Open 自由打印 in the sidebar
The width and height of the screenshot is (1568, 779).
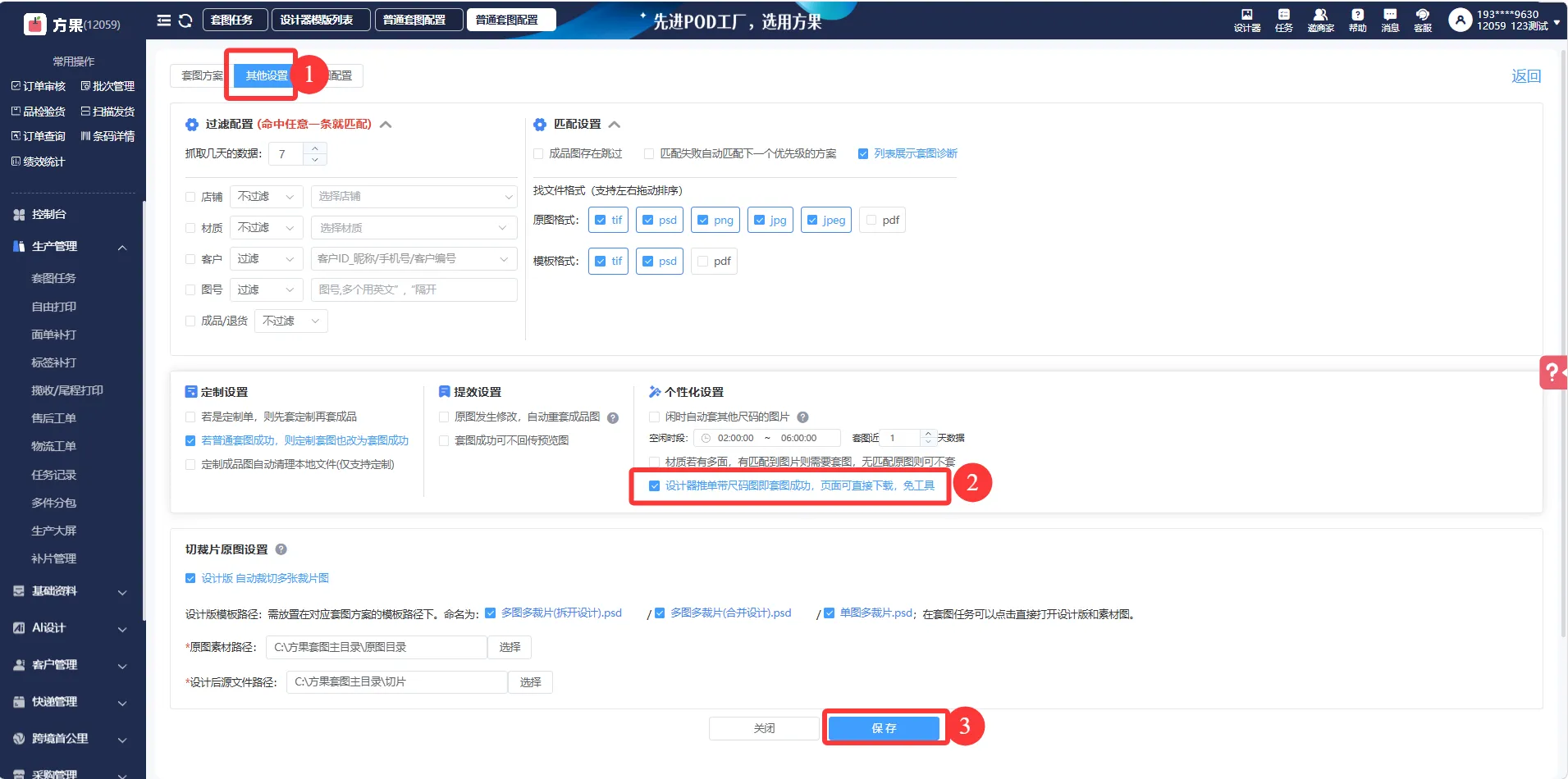(54, 307)
